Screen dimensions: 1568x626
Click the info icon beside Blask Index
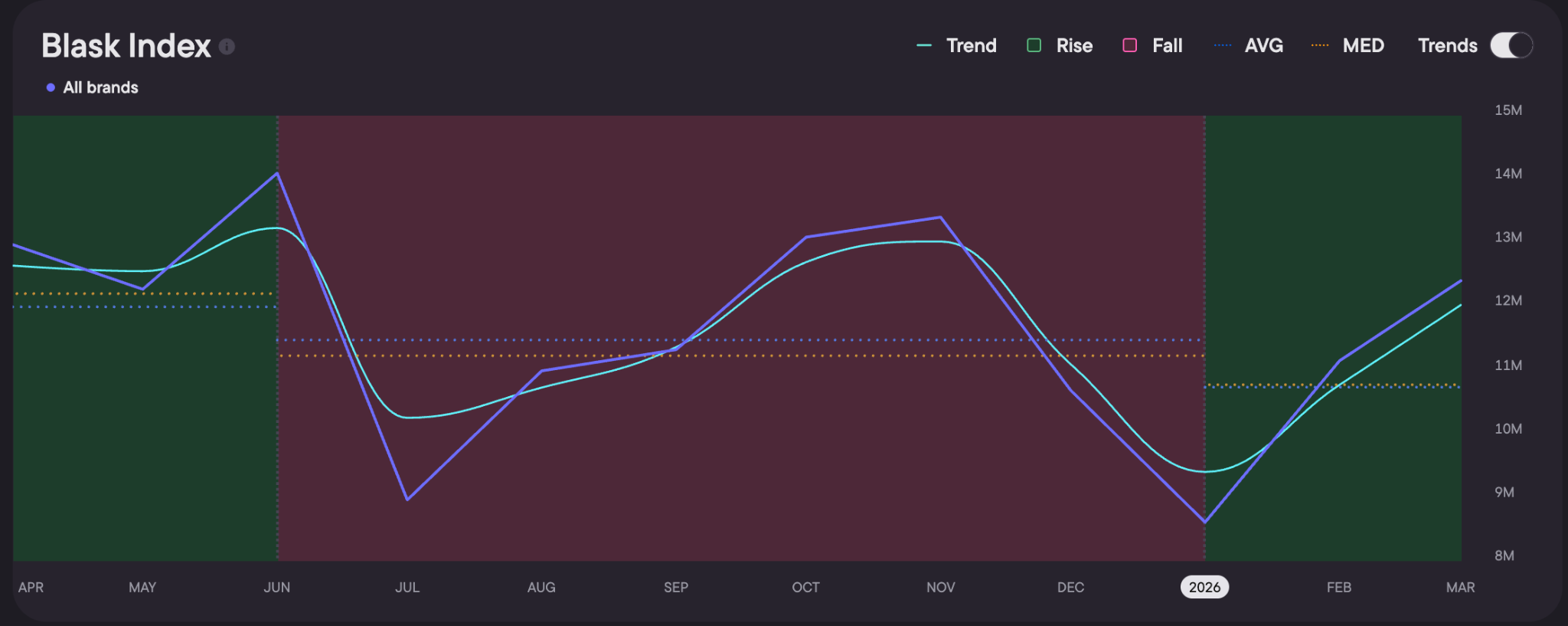click(x=227, y=47)
